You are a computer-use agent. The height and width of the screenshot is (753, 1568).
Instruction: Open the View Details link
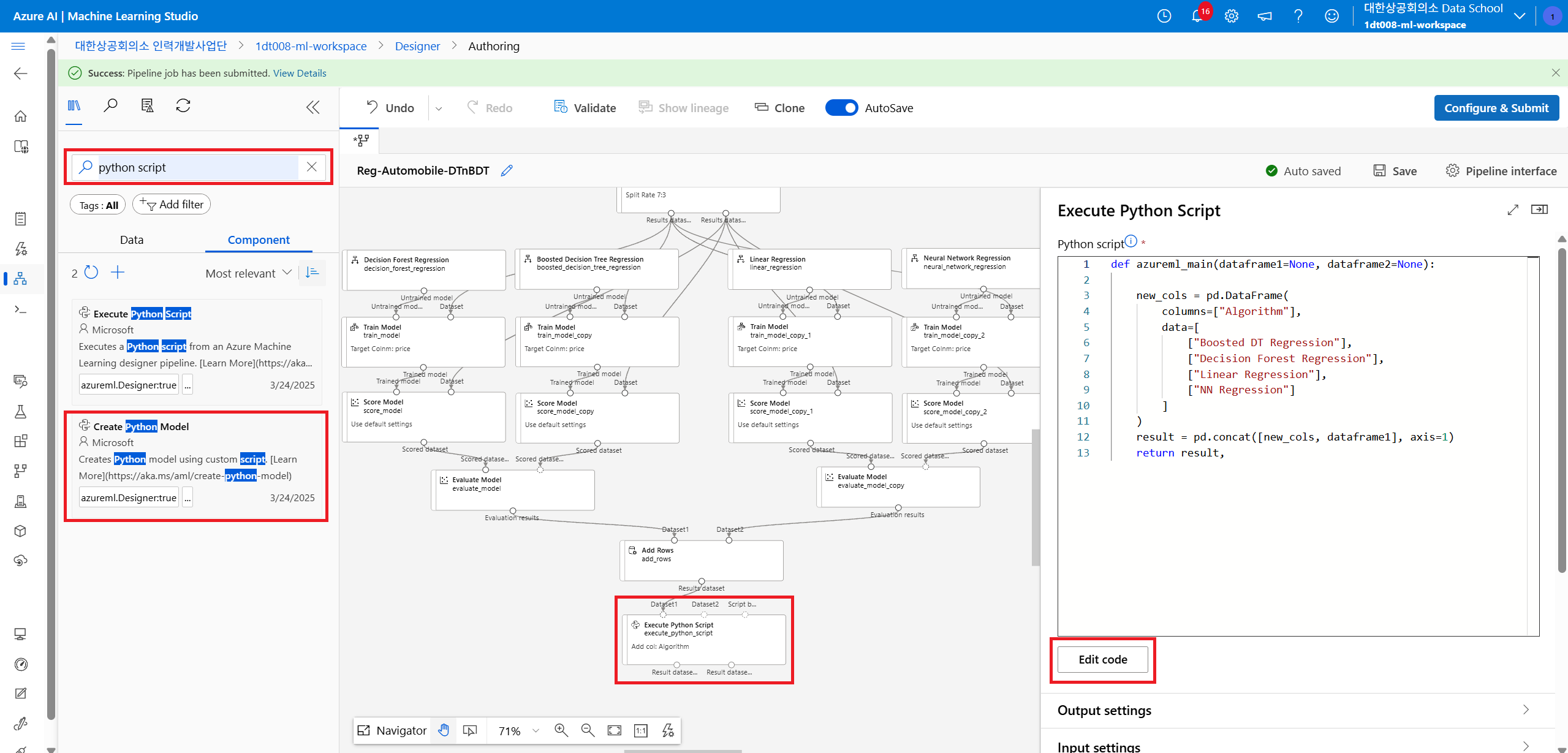pyautogui.click(x=300, y=73)
